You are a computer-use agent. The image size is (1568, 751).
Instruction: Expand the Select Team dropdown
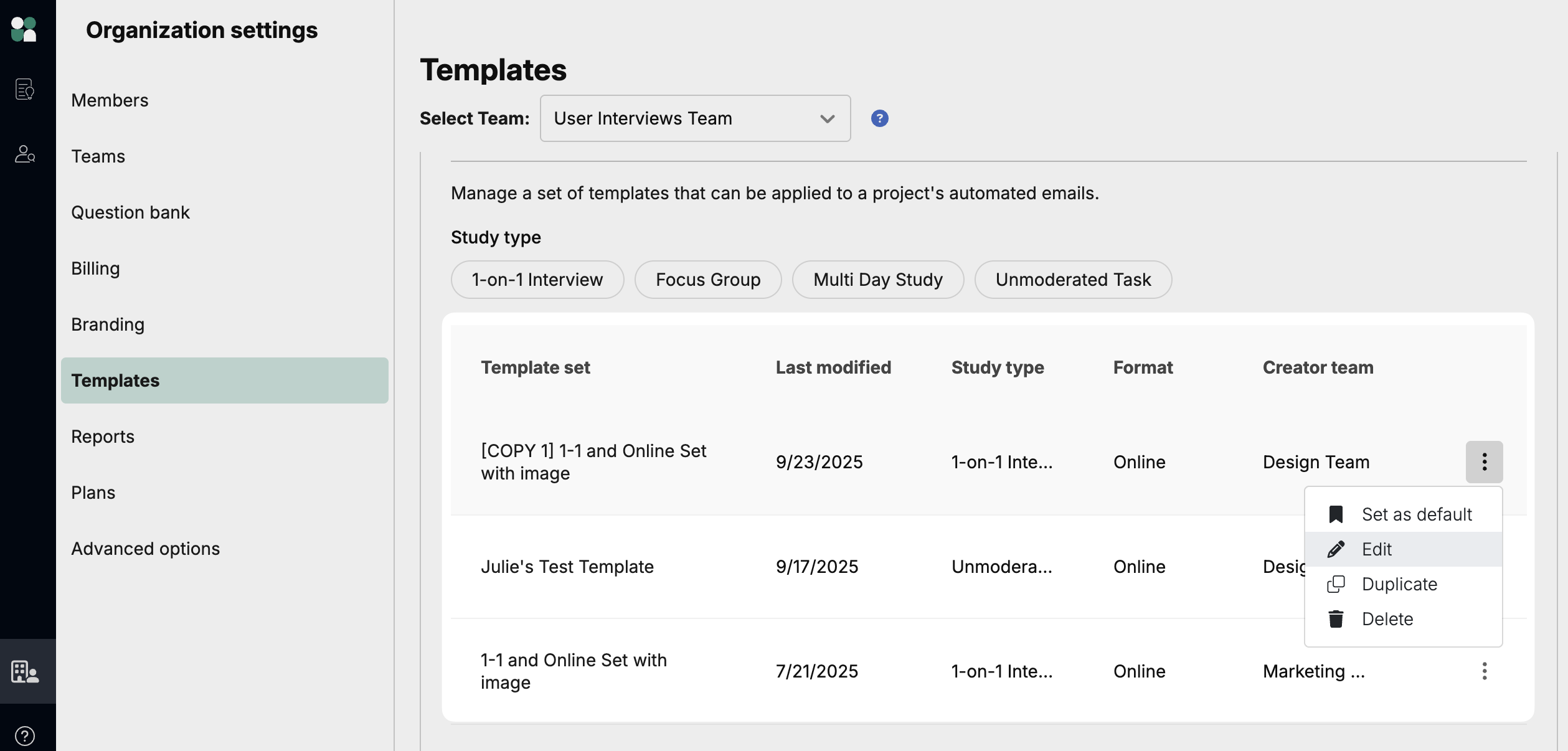(x=694, y=118)
